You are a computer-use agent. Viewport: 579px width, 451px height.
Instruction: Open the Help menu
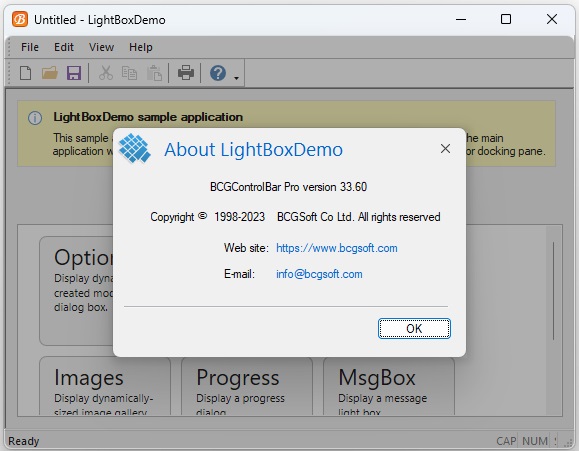click(x=141, y=47)
